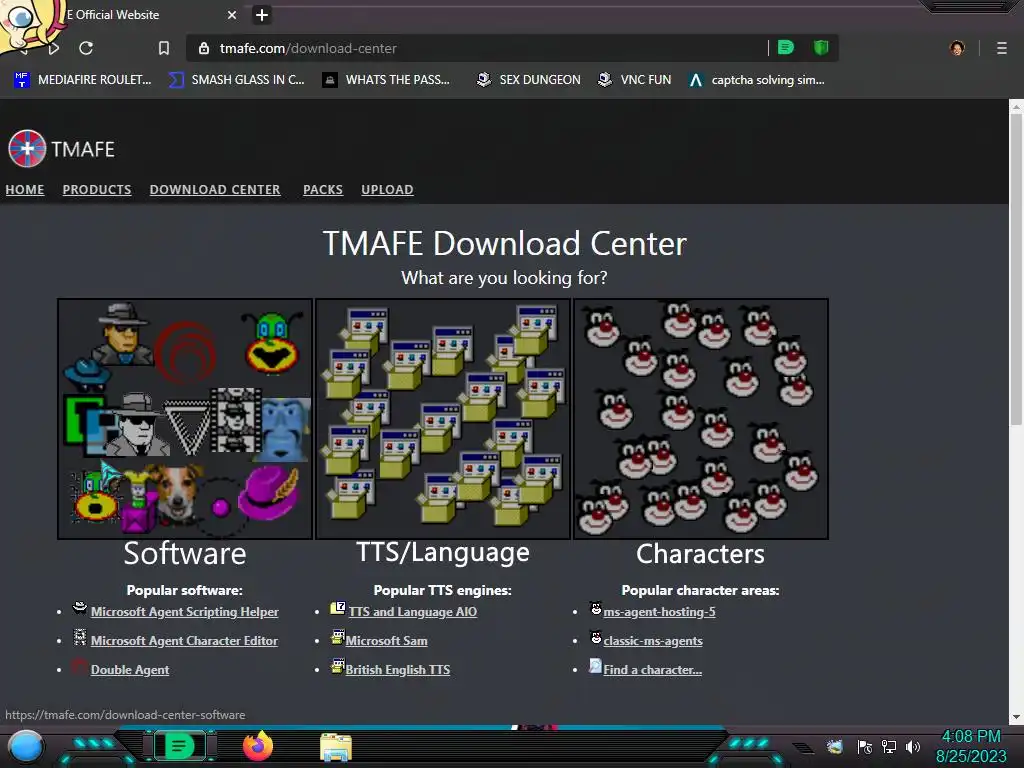1024x768 pixels.
Task: Open Microsoft Agent Character Editor link
Action: pyautogui.click(x=184, y=641)
